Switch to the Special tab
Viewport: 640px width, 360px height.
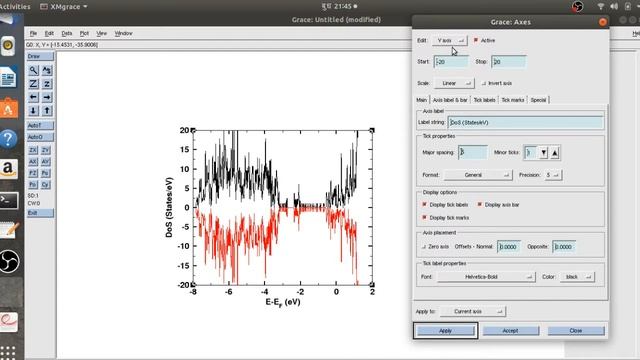tap(538, 100)
